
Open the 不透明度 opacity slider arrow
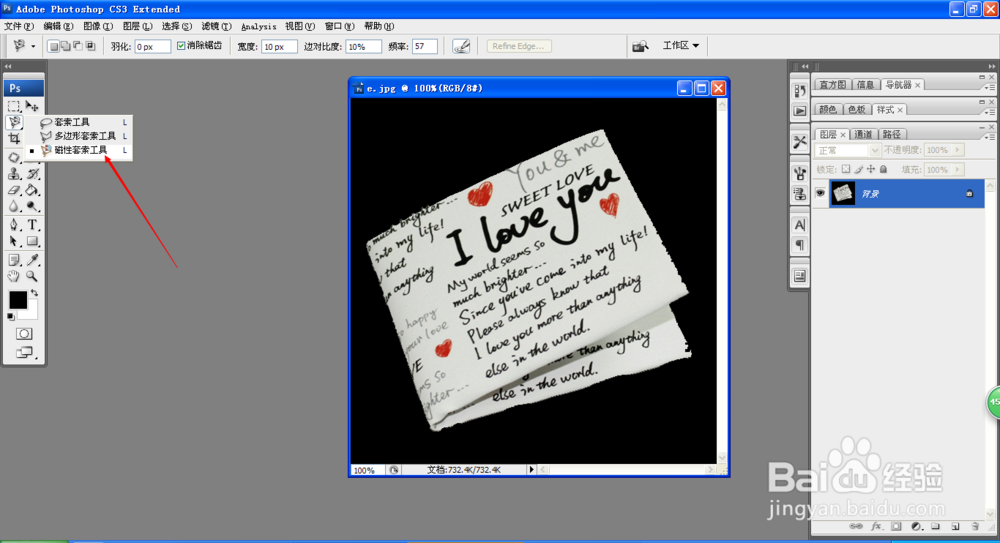click(x=957, y=151)
